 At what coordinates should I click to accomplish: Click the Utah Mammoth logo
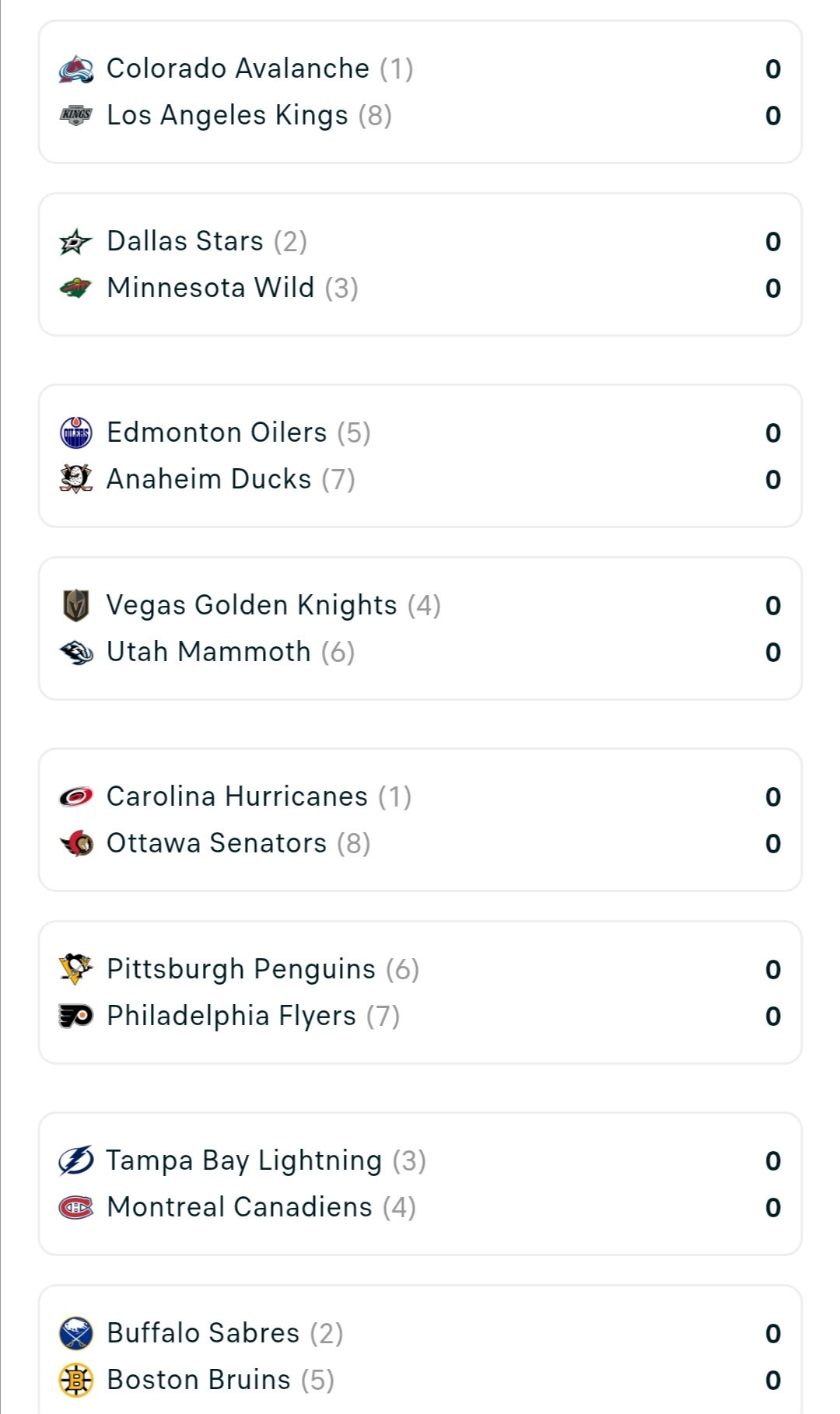point(76,653)
